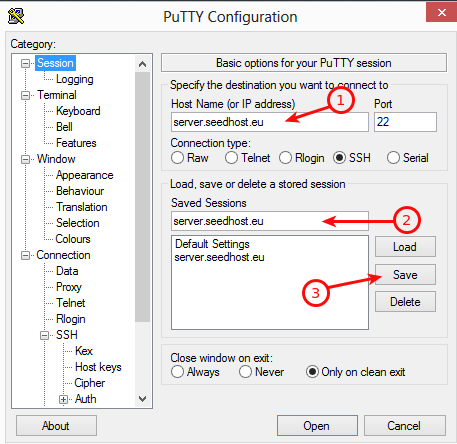457x444 pixels.
Task: Click the category tree scrollbar thumb
Action: click(142, 197)
